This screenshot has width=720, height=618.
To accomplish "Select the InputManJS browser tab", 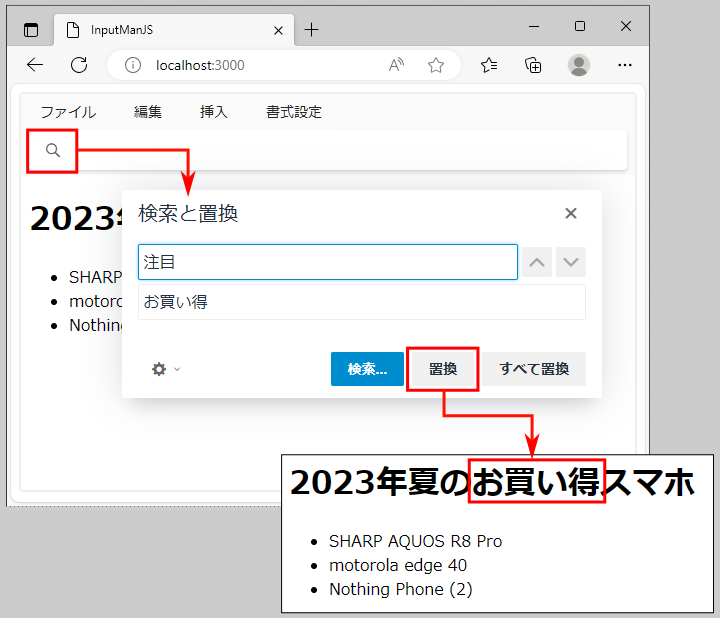I will pos(174,30).
